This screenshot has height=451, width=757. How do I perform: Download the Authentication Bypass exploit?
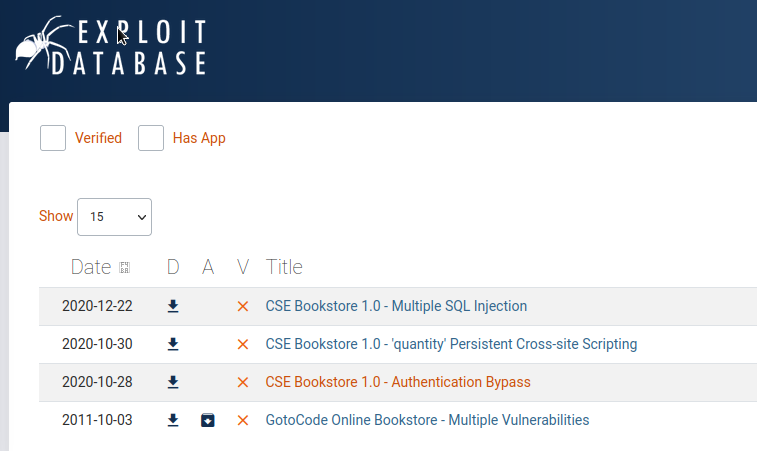pyautogui.click(x=173, y=382)
